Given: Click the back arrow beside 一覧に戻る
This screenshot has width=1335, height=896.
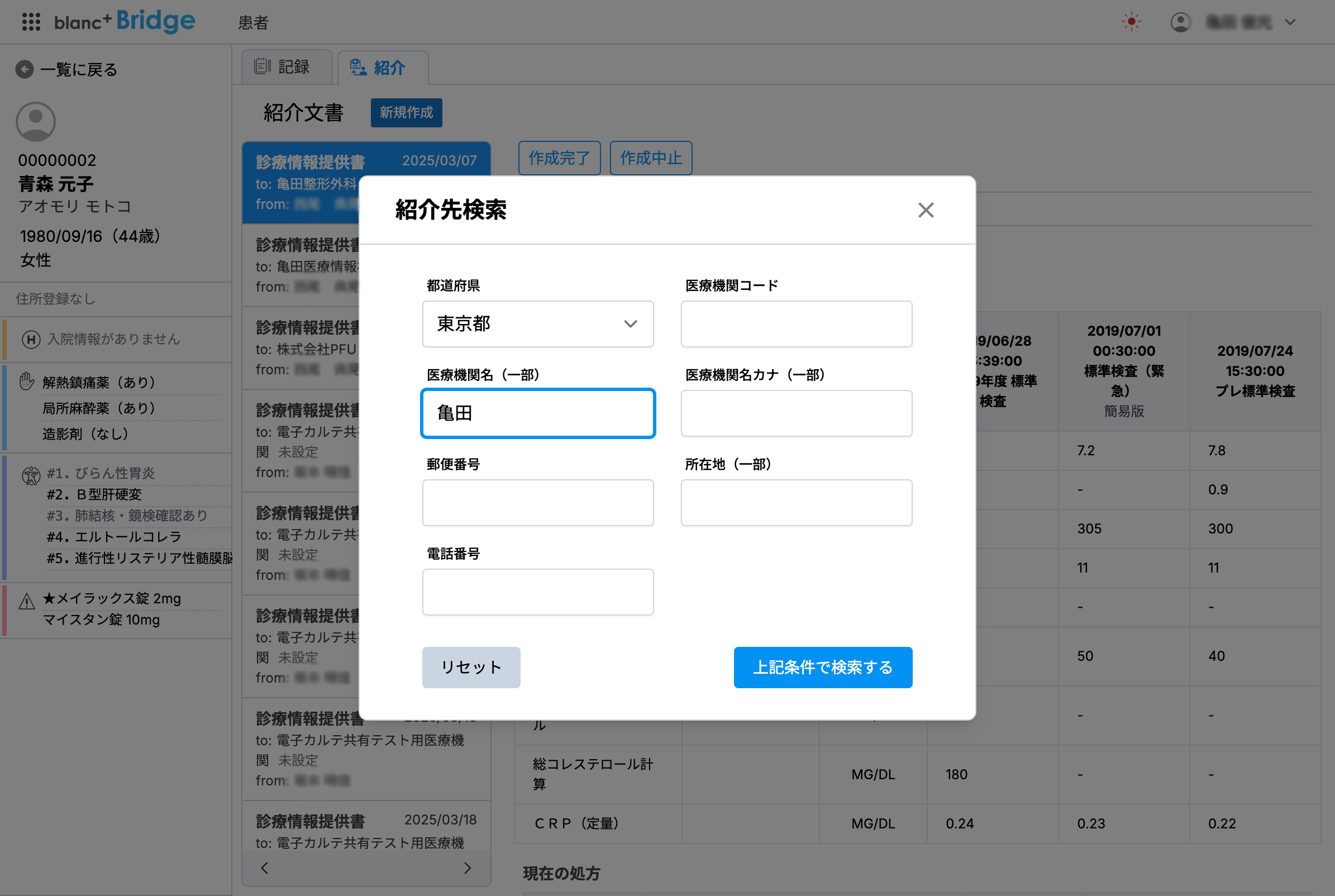Looking at the screenshot, I should point(23,69).
